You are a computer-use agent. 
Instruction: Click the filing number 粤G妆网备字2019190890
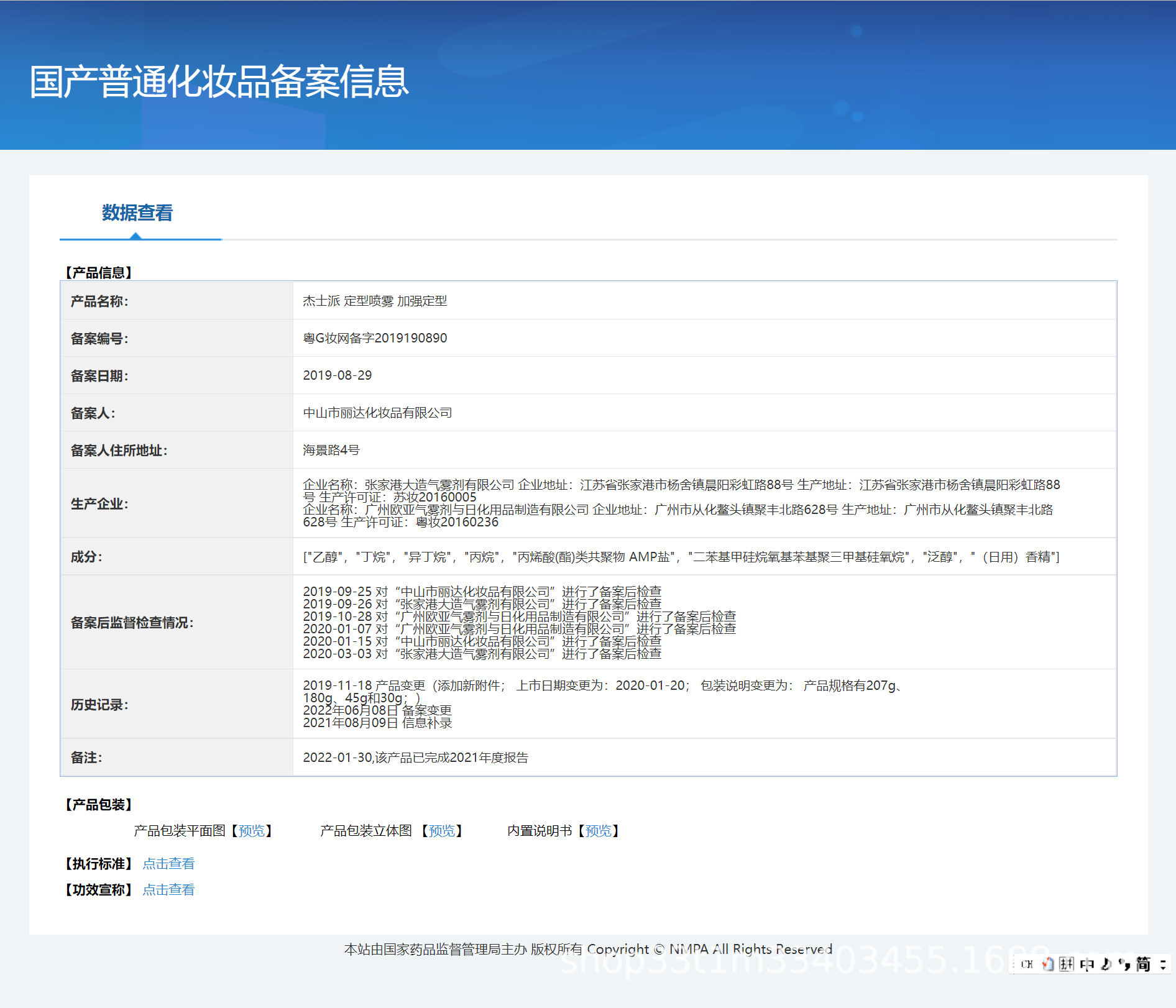(x=375, y=338)
